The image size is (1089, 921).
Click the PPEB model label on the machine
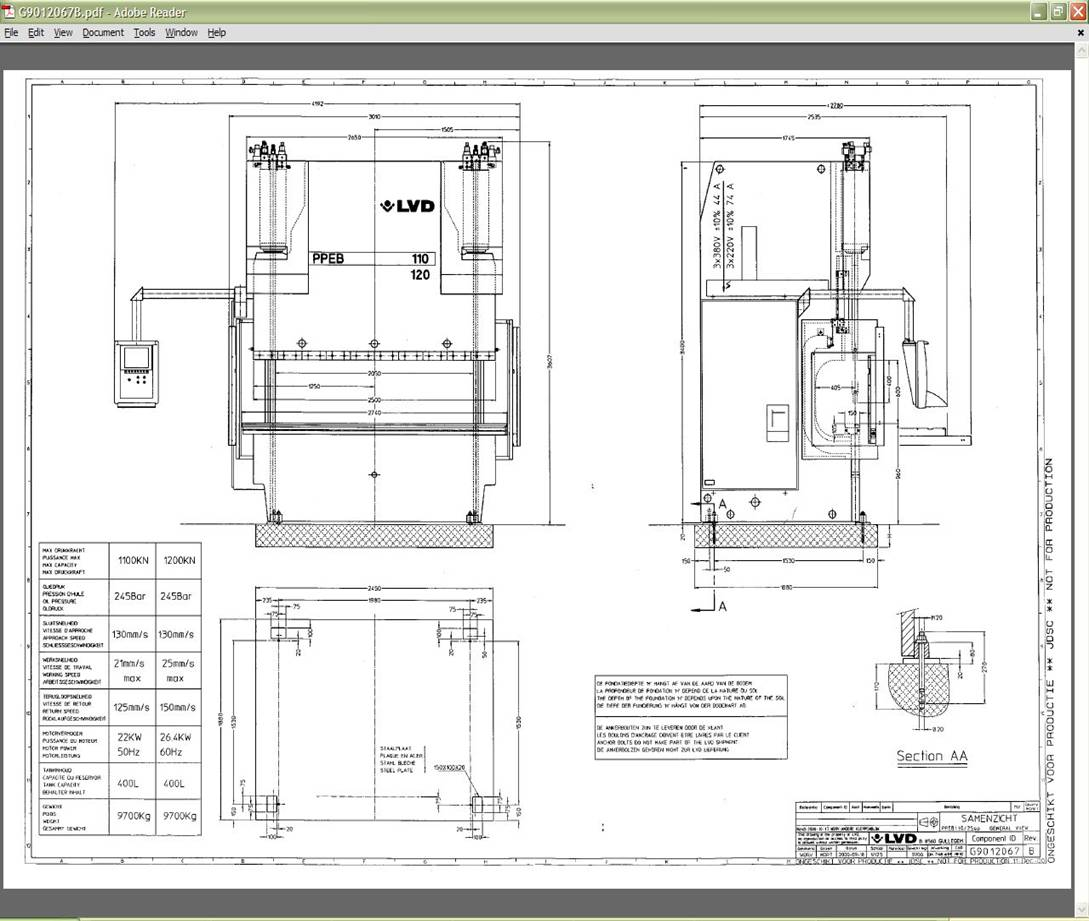coord(328,258)
